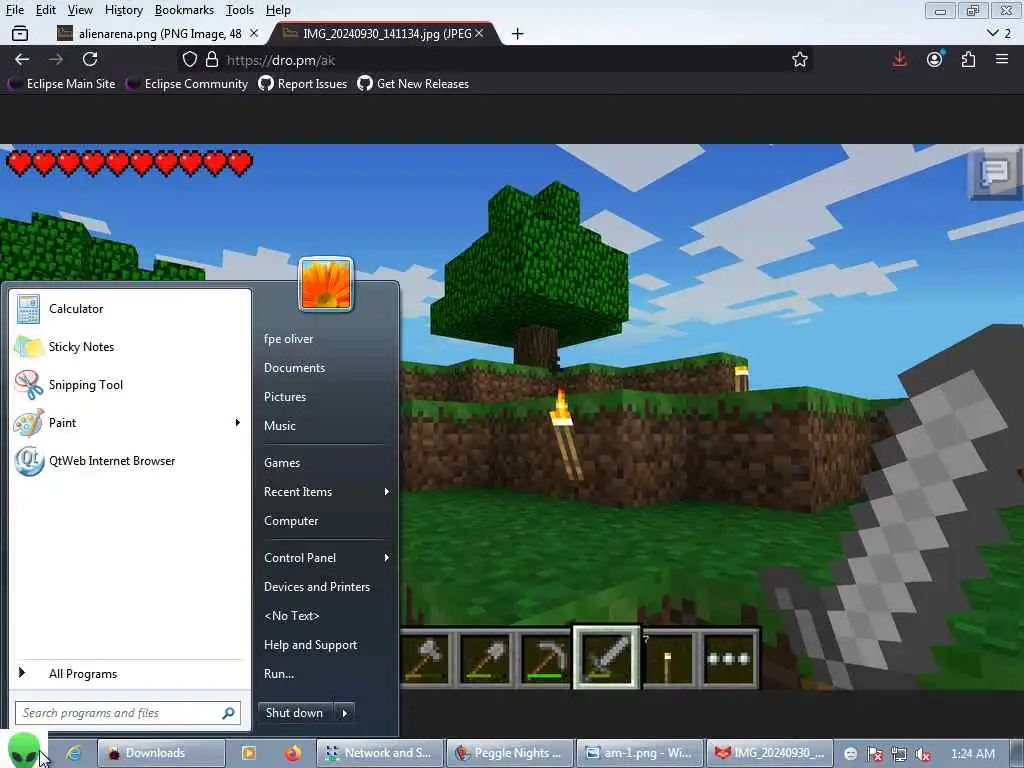Open the Shut down options arrow
Screen dimensions: 1024x768
(x=345, y=713)
